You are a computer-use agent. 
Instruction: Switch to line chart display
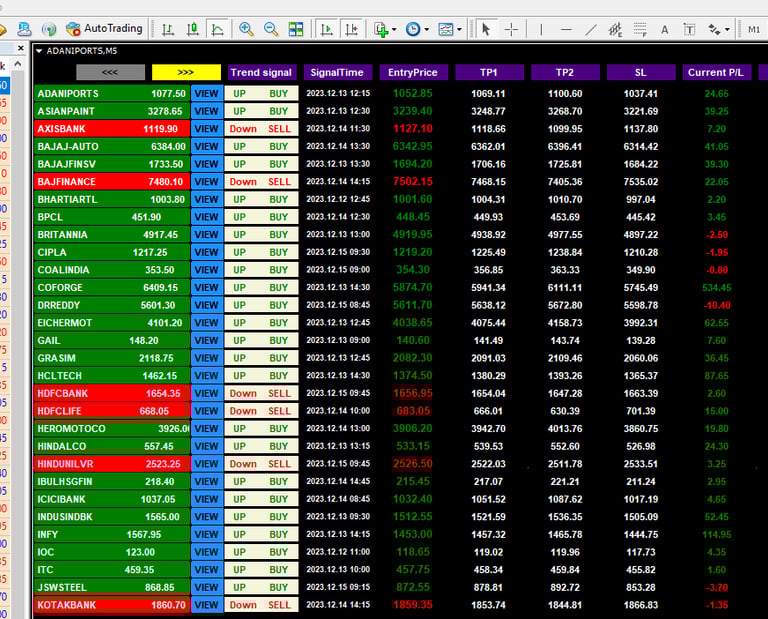pyautogui.click(x=217, y=29)
